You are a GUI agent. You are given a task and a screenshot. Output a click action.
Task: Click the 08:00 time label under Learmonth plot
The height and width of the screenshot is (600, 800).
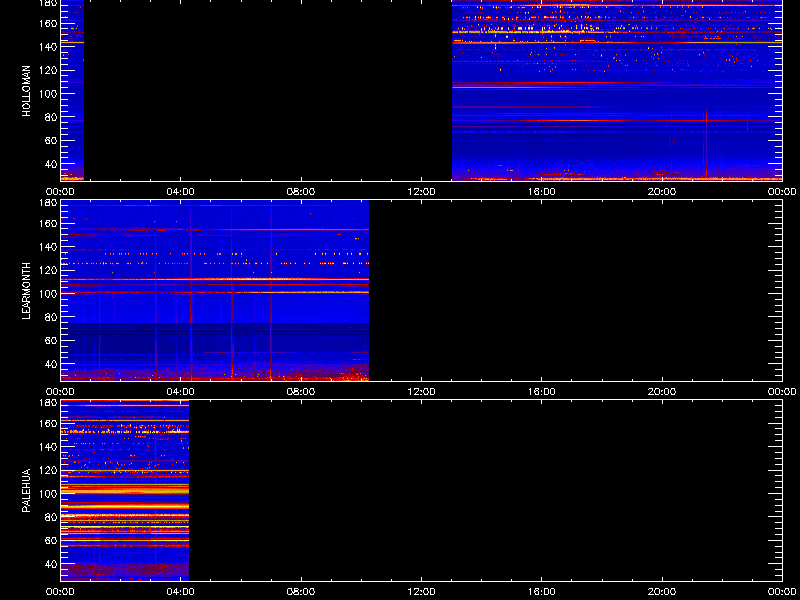pos(301,392)
